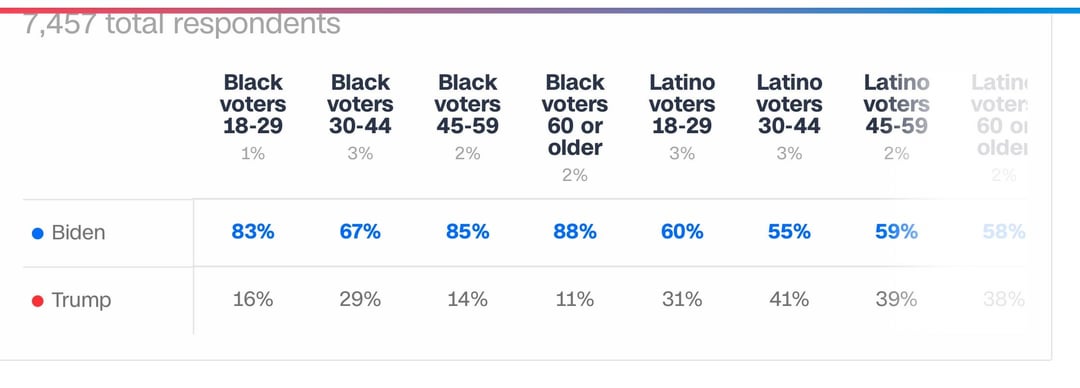
Task: Click the blue Biden legend dot
Action: tap(38, 234)
